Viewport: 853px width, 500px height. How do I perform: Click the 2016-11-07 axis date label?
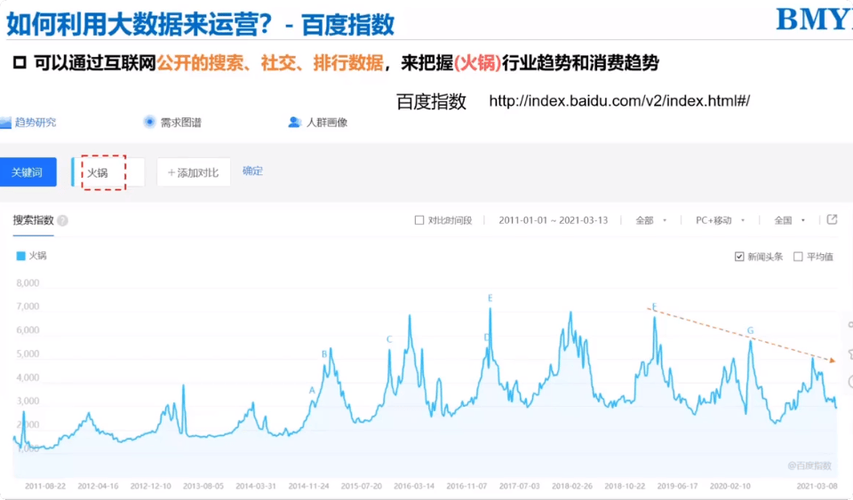tap(467, 486)
